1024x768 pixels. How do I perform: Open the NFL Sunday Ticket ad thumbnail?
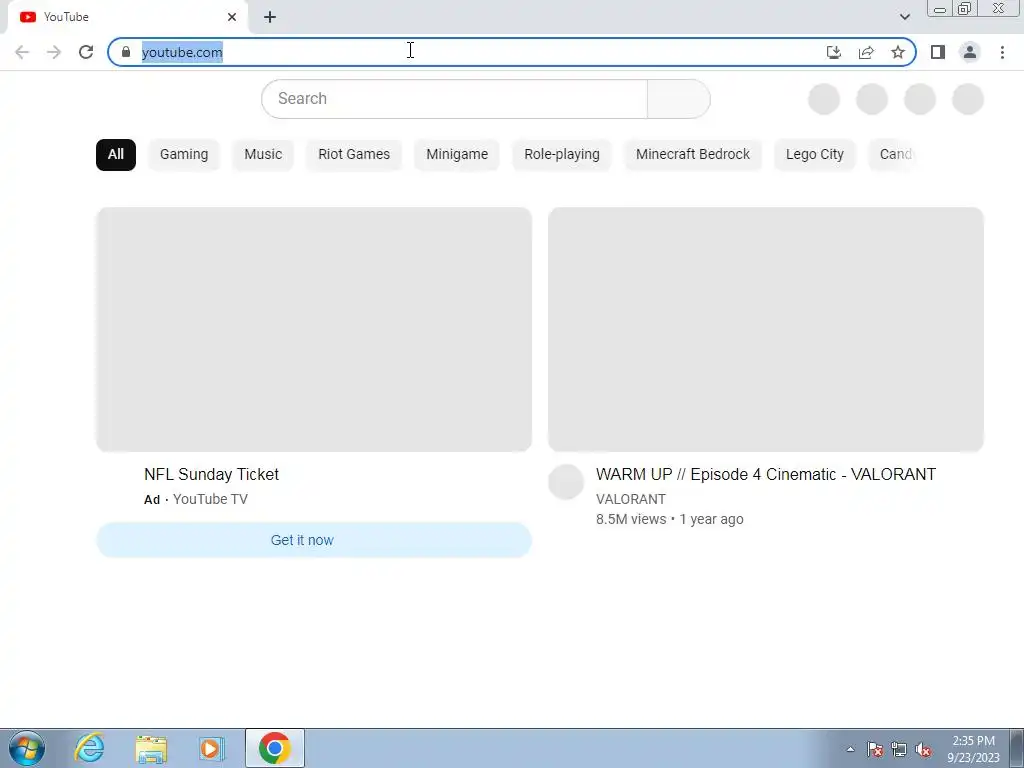coord(314,329)
